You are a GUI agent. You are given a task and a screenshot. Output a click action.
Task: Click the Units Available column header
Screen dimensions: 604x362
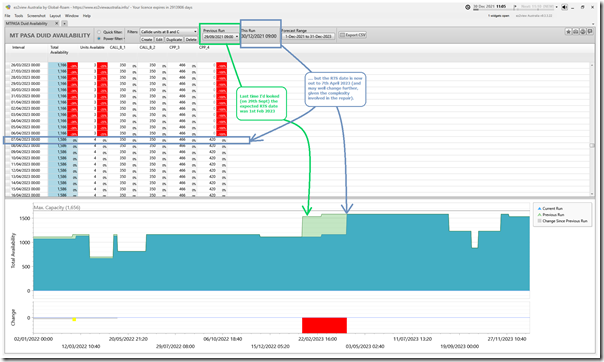click(x=92, y=47)
